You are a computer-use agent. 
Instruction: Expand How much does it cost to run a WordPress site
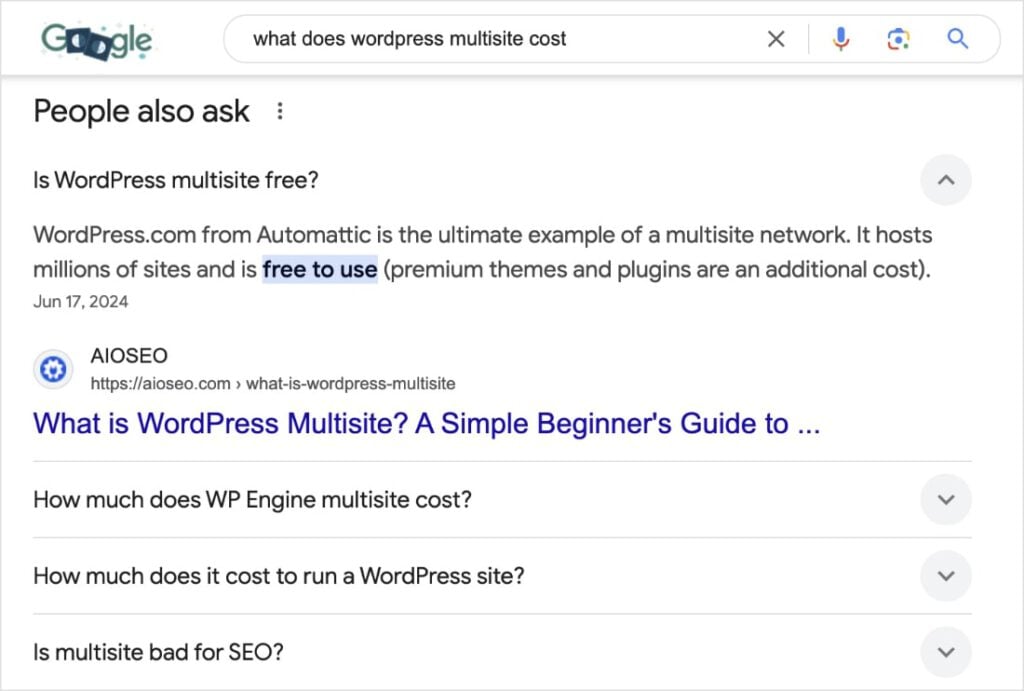tap(945, 576)
